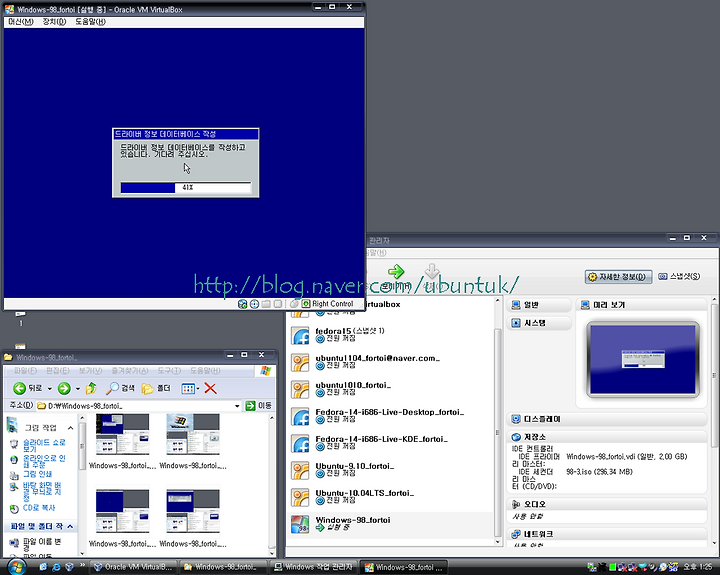This screenshot has height=575, width=720.
Task: Select the Ubuntu-9.10_fortoi_ VM icon
Action: click(301, 471)
